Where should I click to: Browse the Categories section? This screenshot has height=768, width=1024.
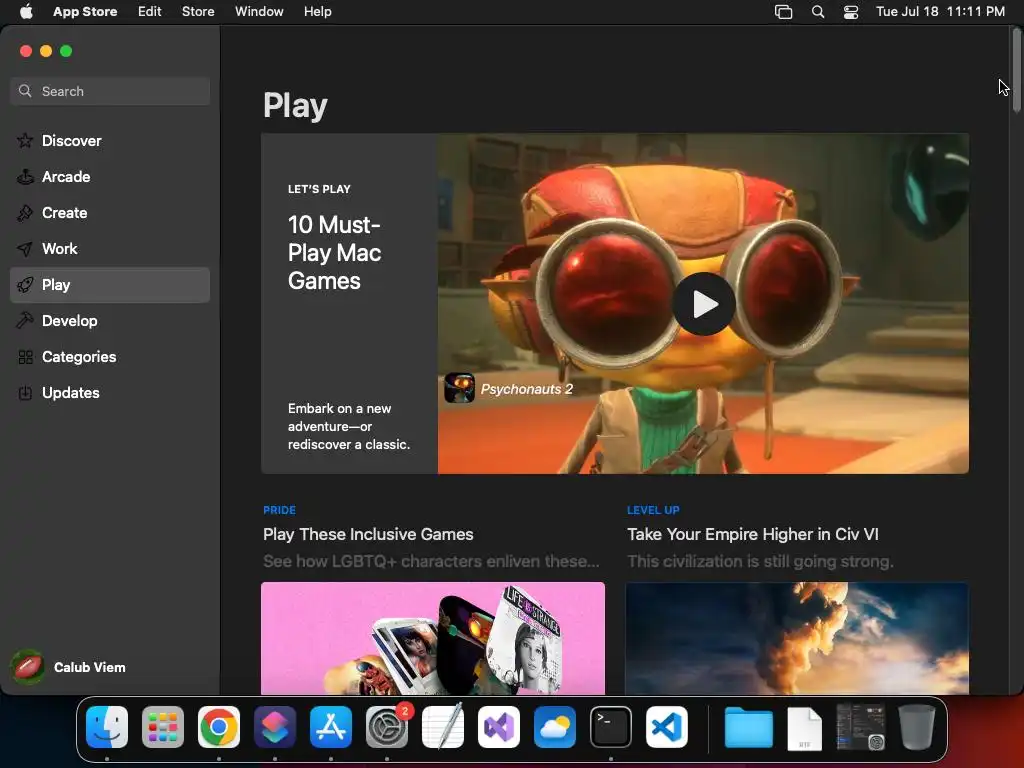110,357
